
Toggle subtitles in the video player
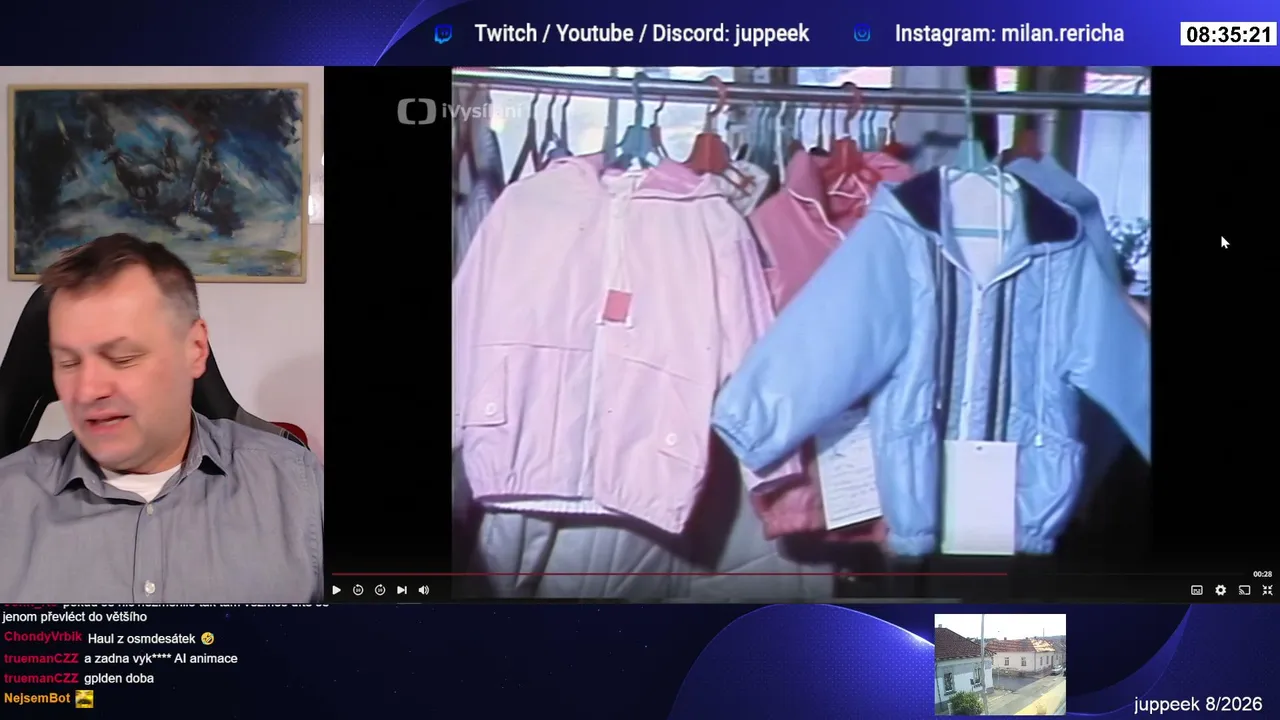[1197, 590]
